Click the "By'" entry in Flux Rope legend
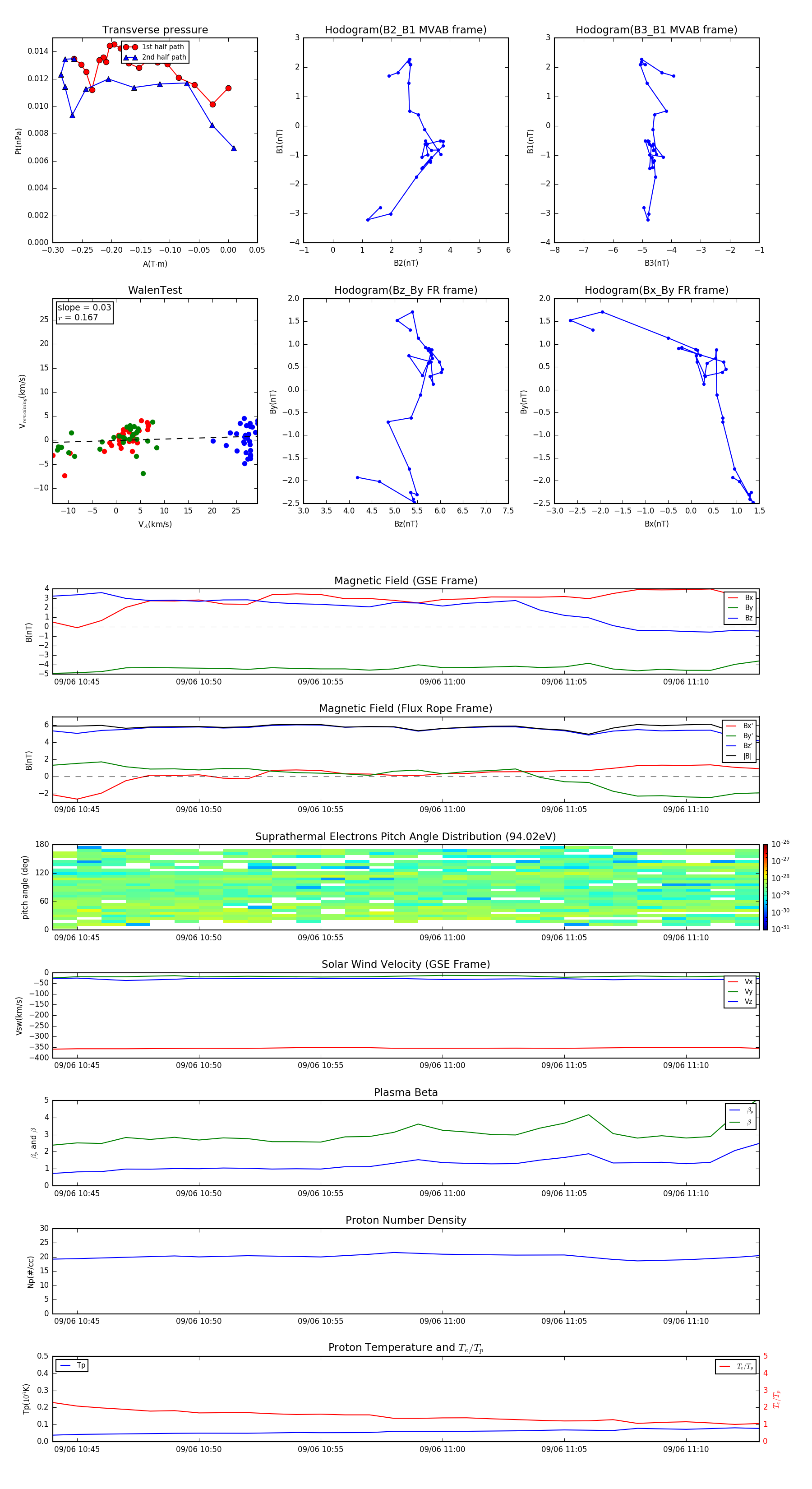Image resolution: width=812 pixels, height=1489 pixels. coord(740,736)
